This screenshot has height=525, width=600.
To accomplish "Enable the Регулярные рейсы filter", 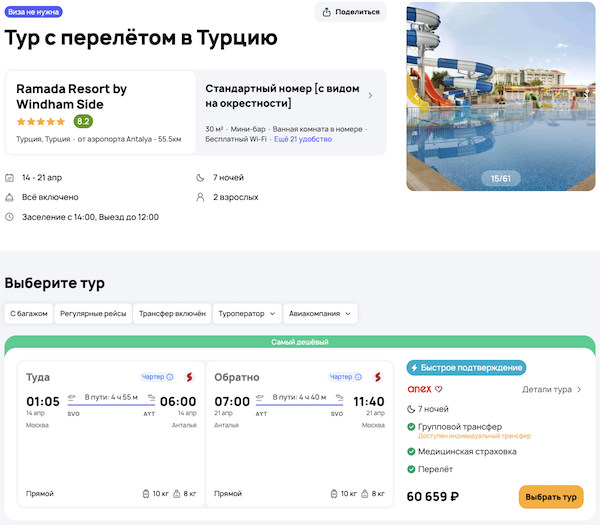I will click(91, 313).
